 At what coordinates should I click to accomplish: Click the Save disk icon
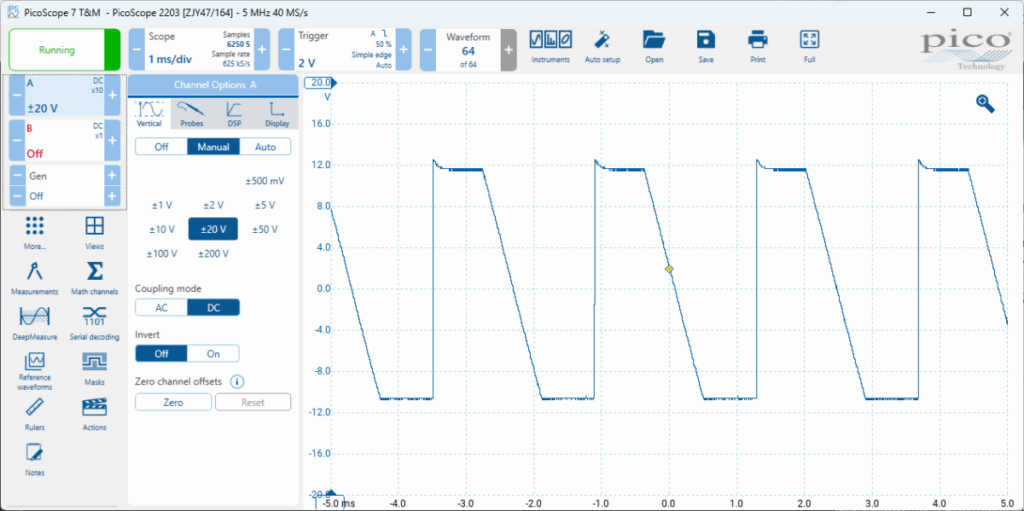pos(706,42)
